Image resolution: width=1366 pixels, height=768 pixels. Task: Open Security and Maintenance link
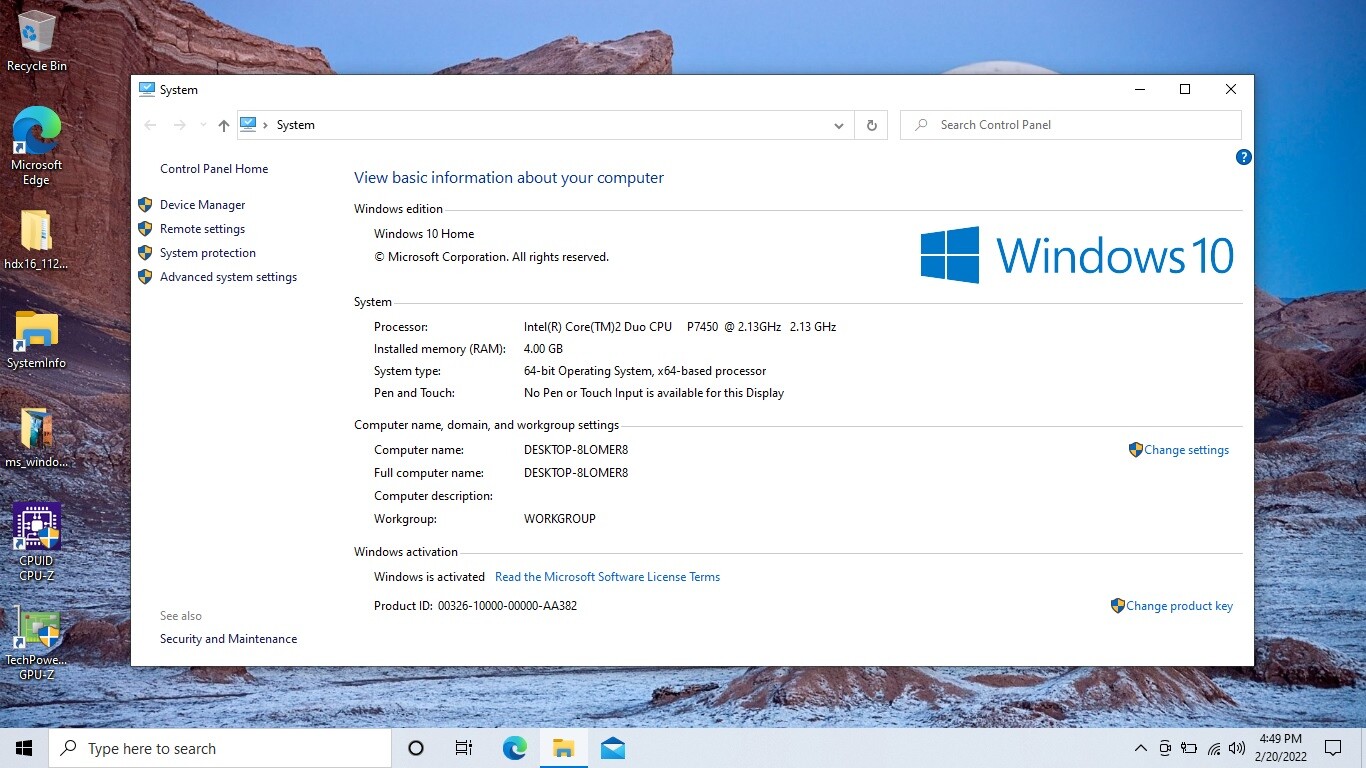(228, 639)
